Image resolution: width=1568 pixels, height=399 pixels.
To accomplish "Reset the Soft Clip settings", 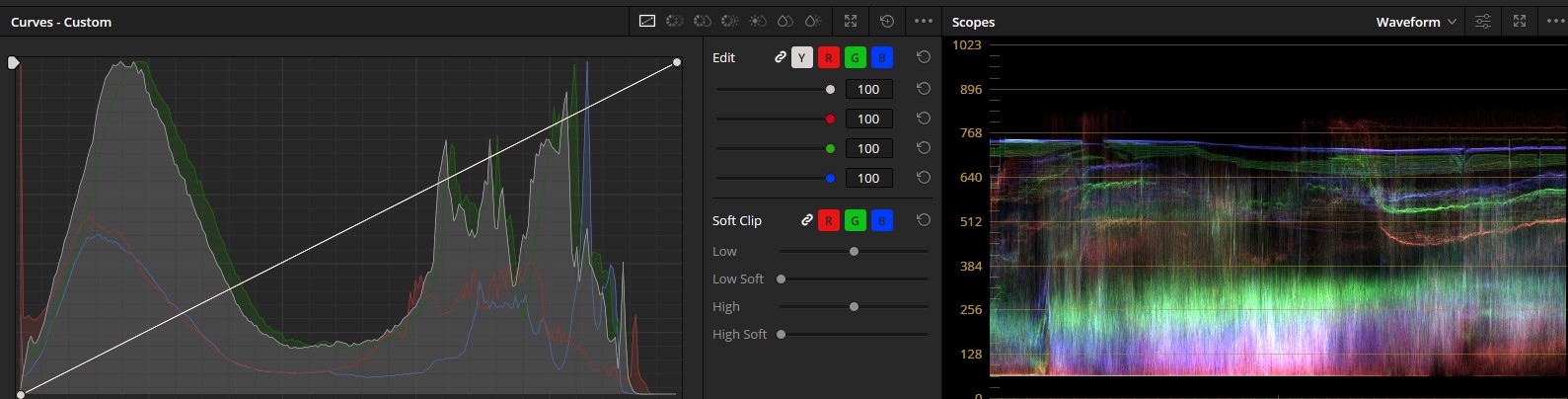I will 924,220.
